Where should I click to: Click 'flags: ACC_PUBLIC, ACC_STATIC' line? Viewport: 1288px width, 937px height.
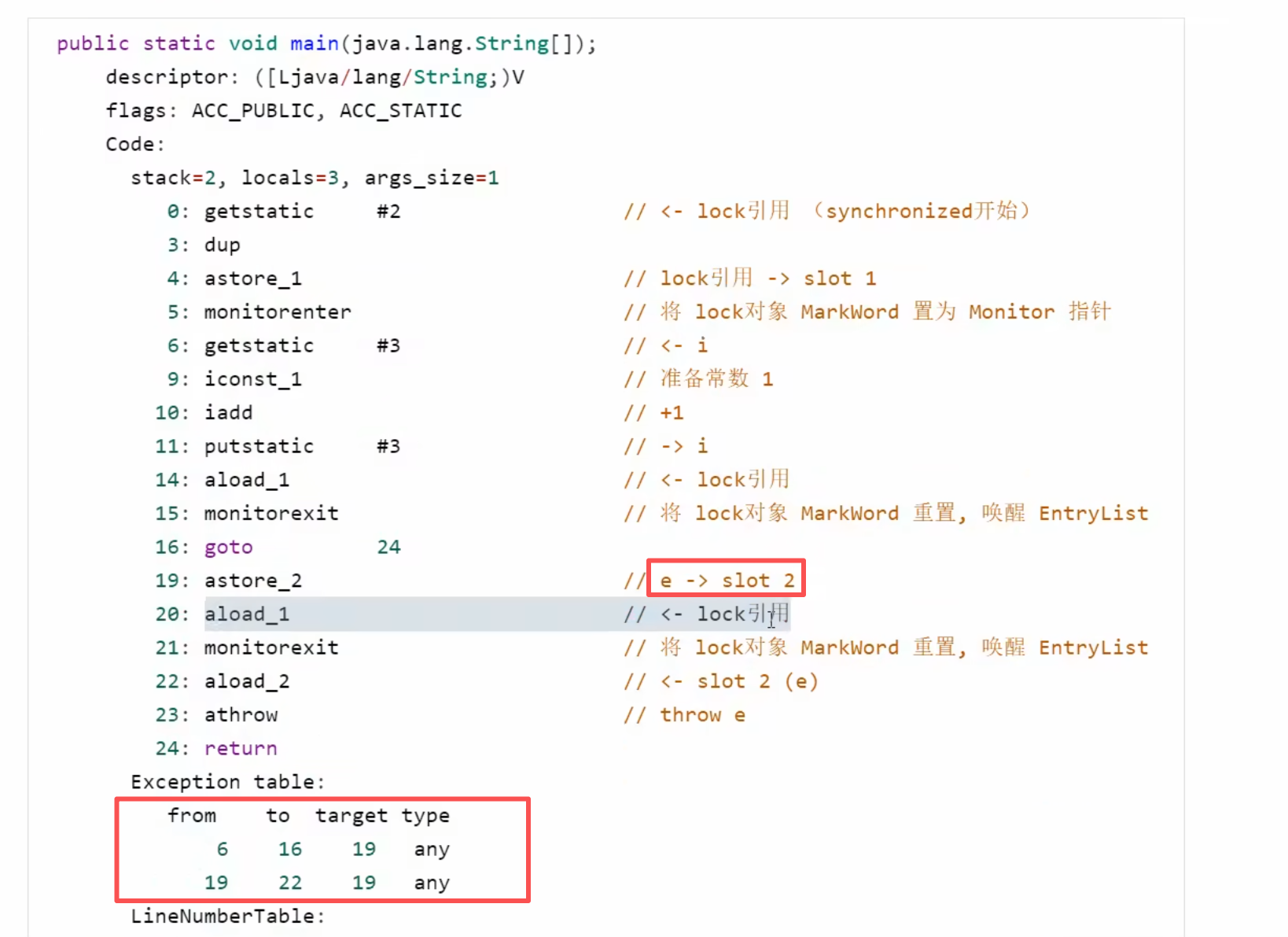283,111
